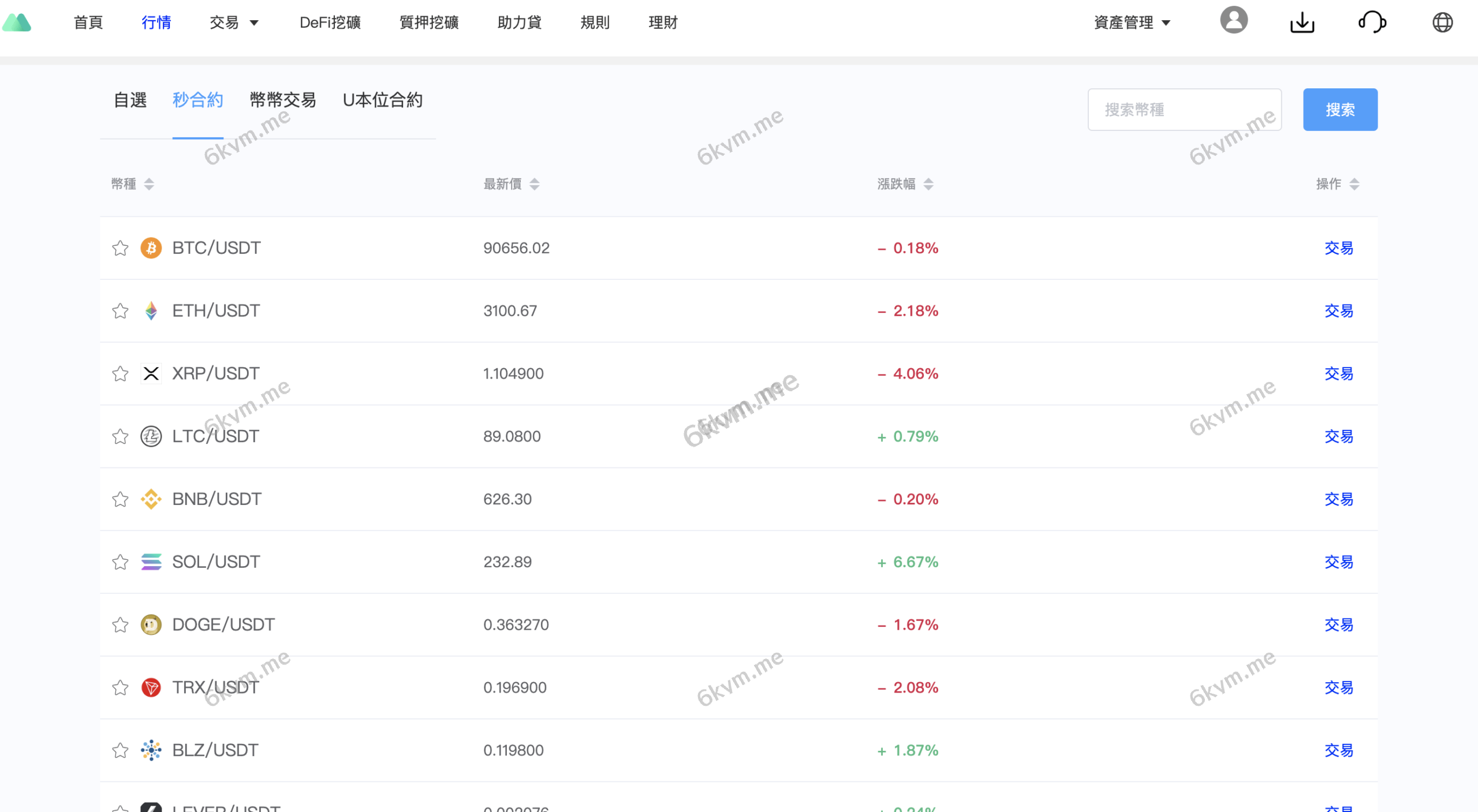Toggle the favorite star on SOL/USDT
The height and width of the screenshot is (812, 1478).
click(x=120, y=562)
